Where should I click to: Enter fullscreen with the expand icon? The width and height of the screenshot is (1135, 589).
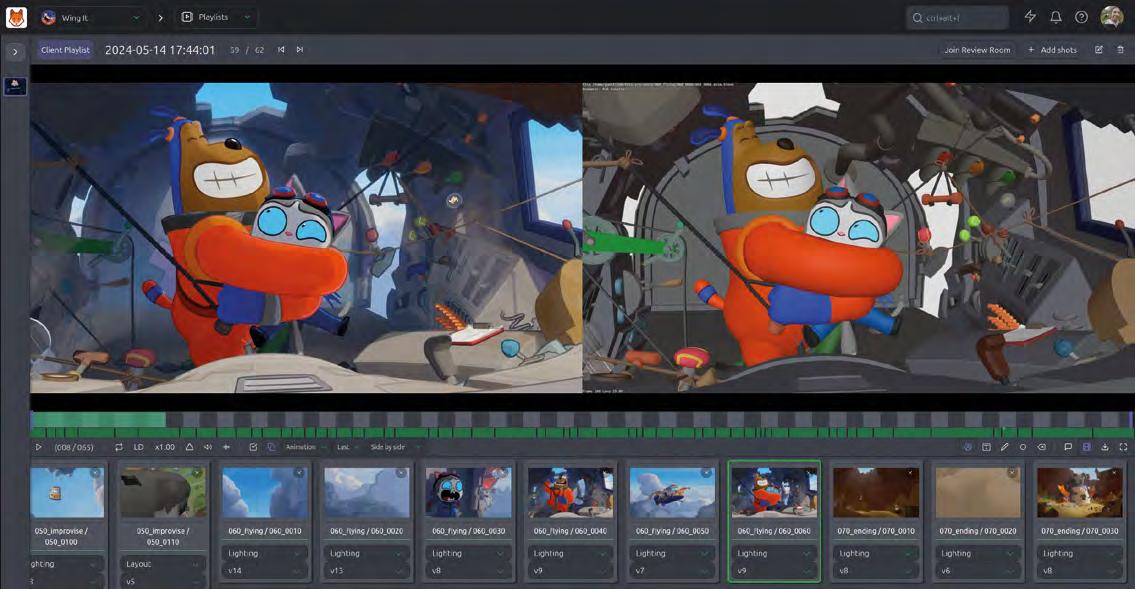point(1123,447)
